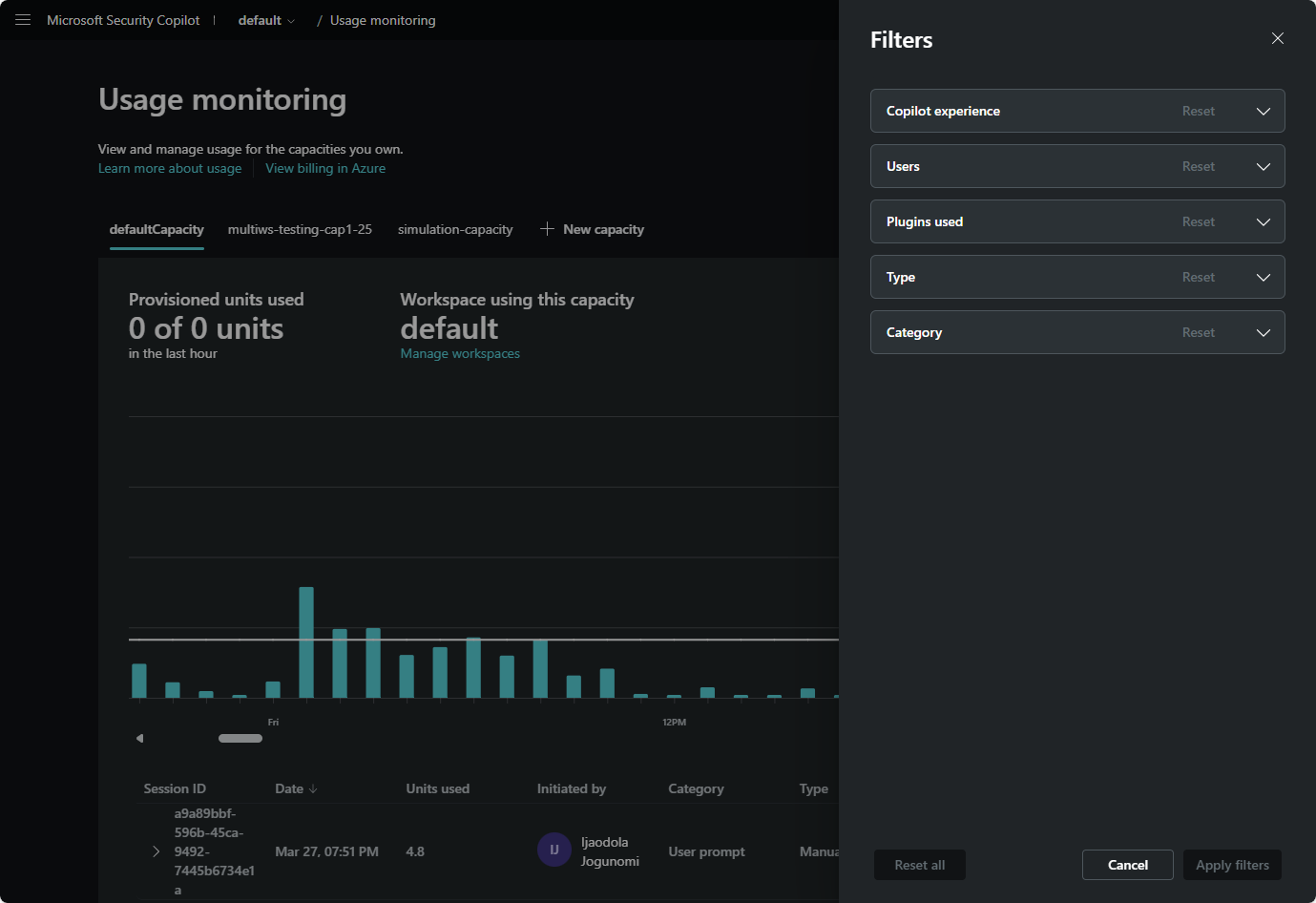Open the default workspace dropdown

(267, 19)
